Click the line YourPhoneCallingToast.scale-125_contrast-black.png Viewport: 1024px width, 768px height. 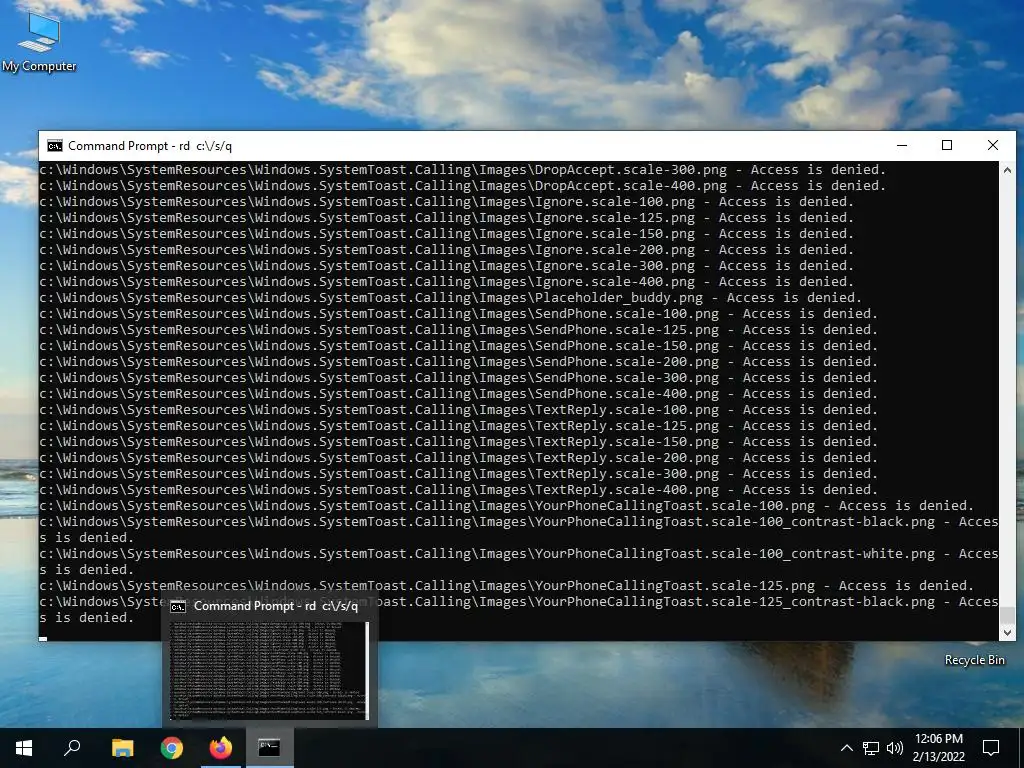519,609
